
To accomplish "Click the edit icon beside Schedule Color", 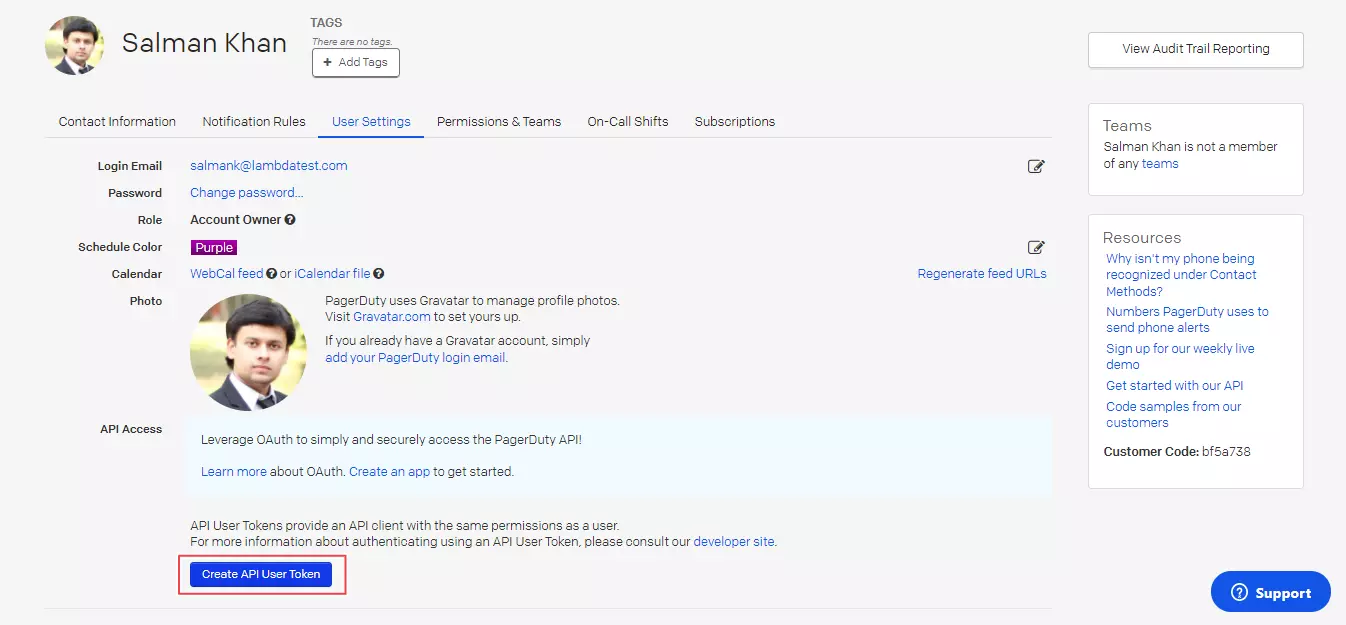I will click(1036, 247).
